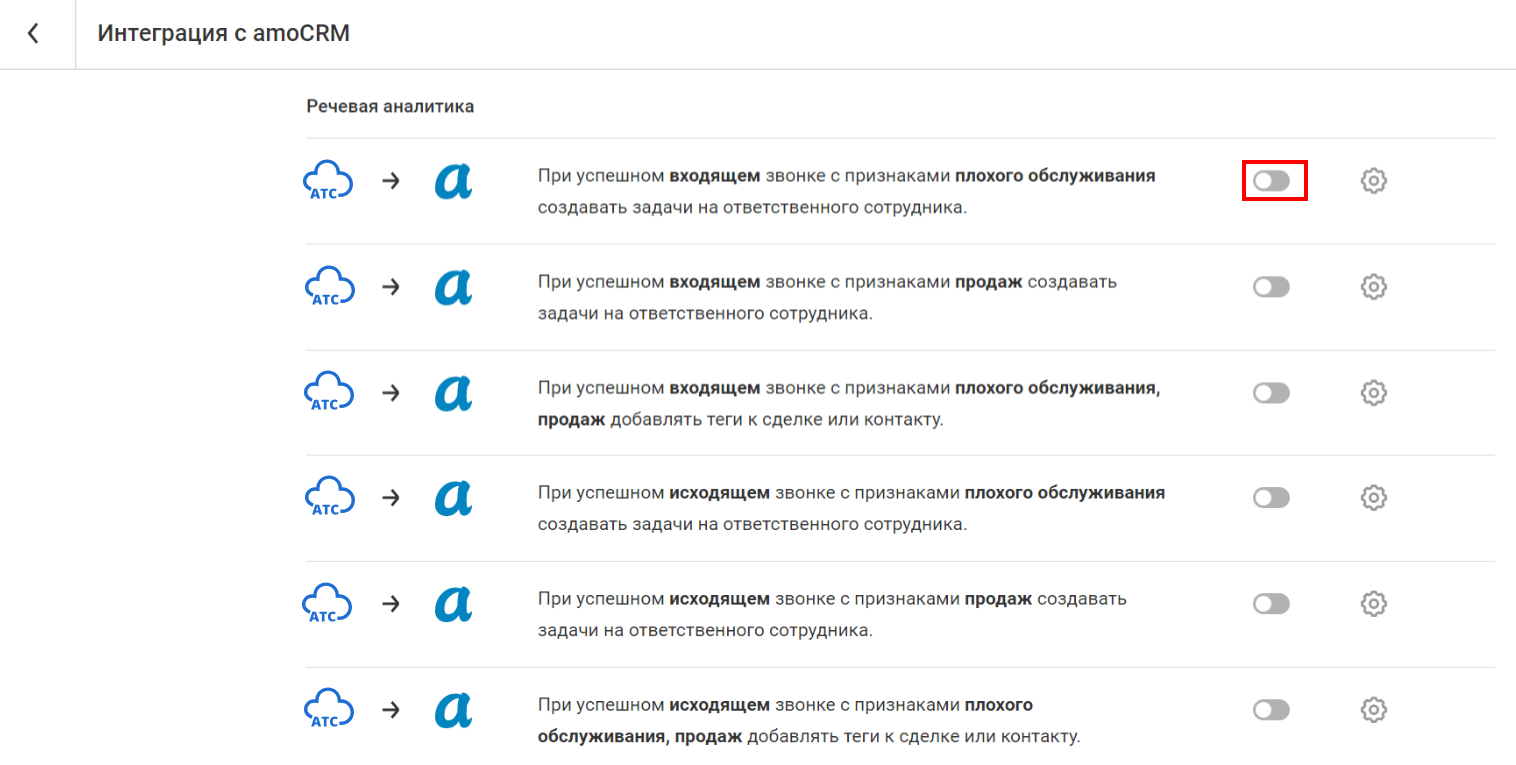
Task: Toggle tagging for outgoing calls rule
Action: [1271, 710]
